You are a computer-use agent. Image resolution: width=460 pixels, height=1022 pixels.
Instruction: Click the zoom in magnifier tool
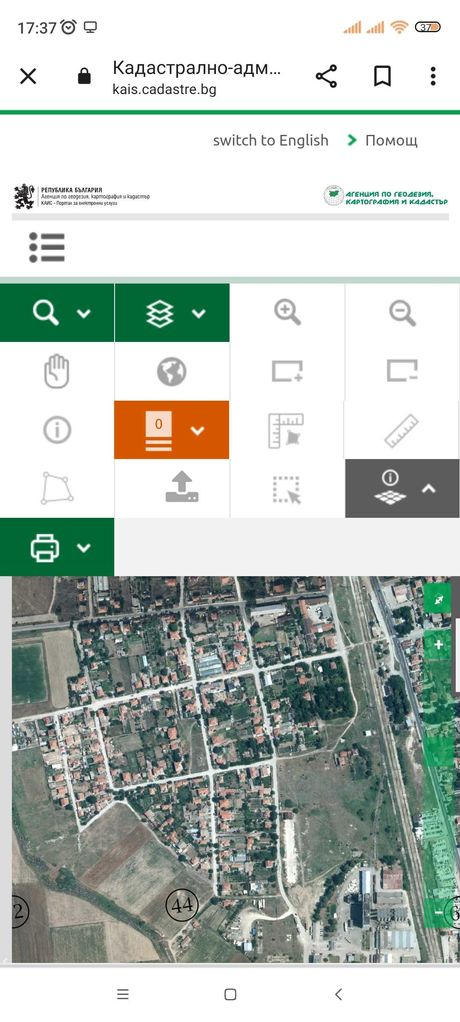pyautogui.click(x=287, y=313)
